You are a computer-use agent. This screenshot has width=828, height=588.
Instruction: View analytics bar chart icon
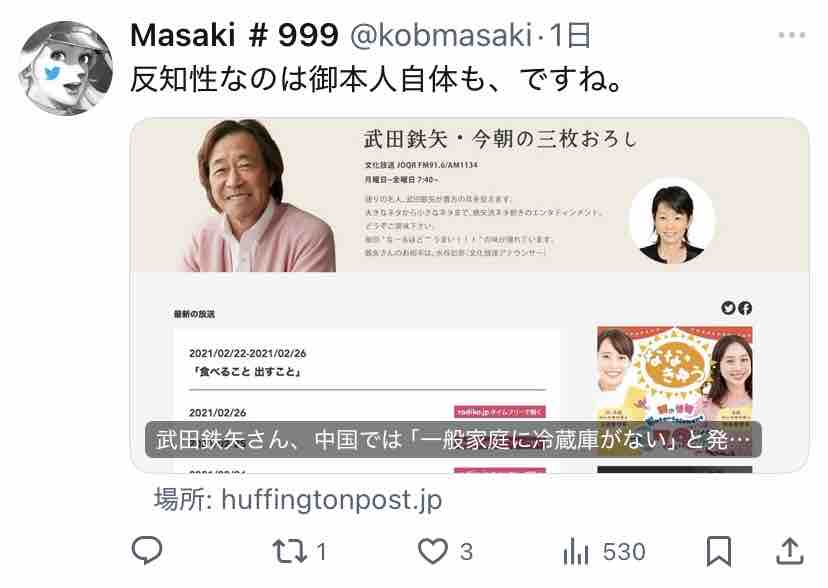(x=576, y=552)
